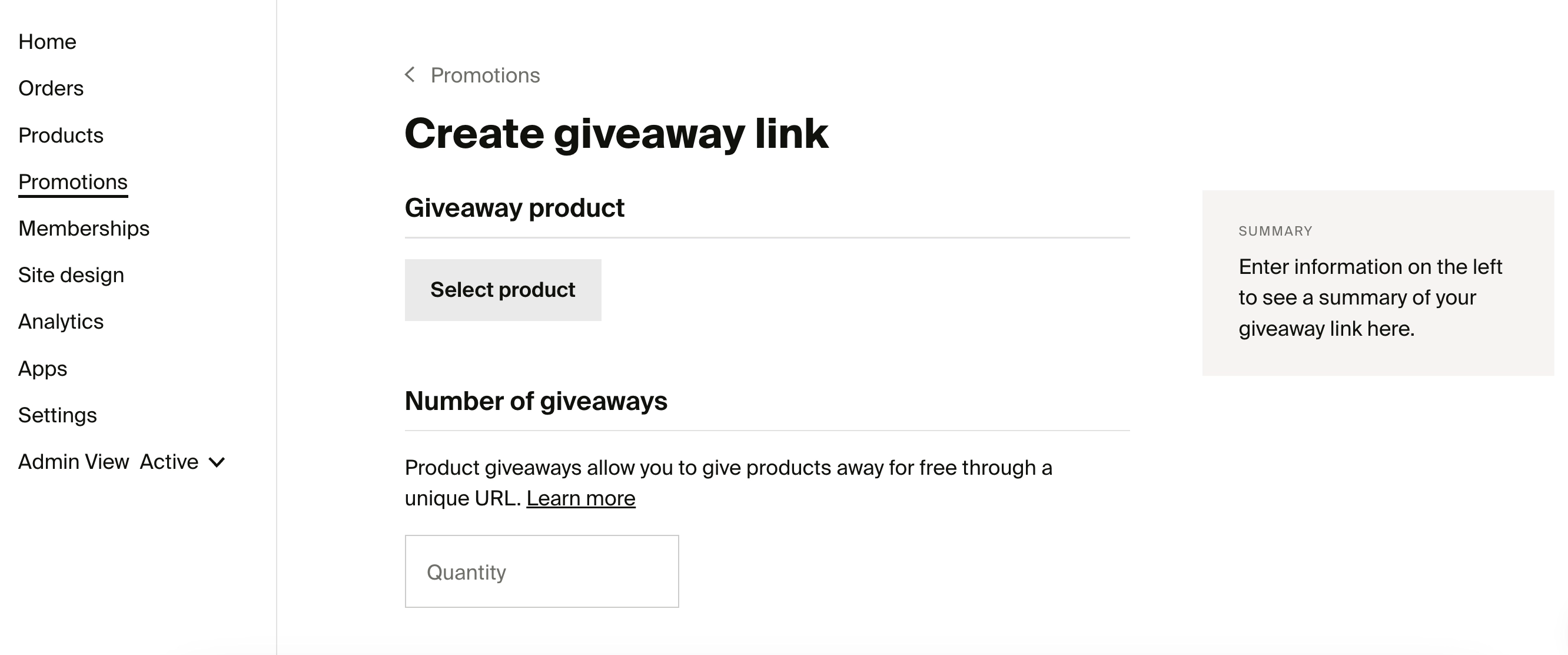Open the Products section
The width and height of the screenshot is (1568, 655).
61,135
